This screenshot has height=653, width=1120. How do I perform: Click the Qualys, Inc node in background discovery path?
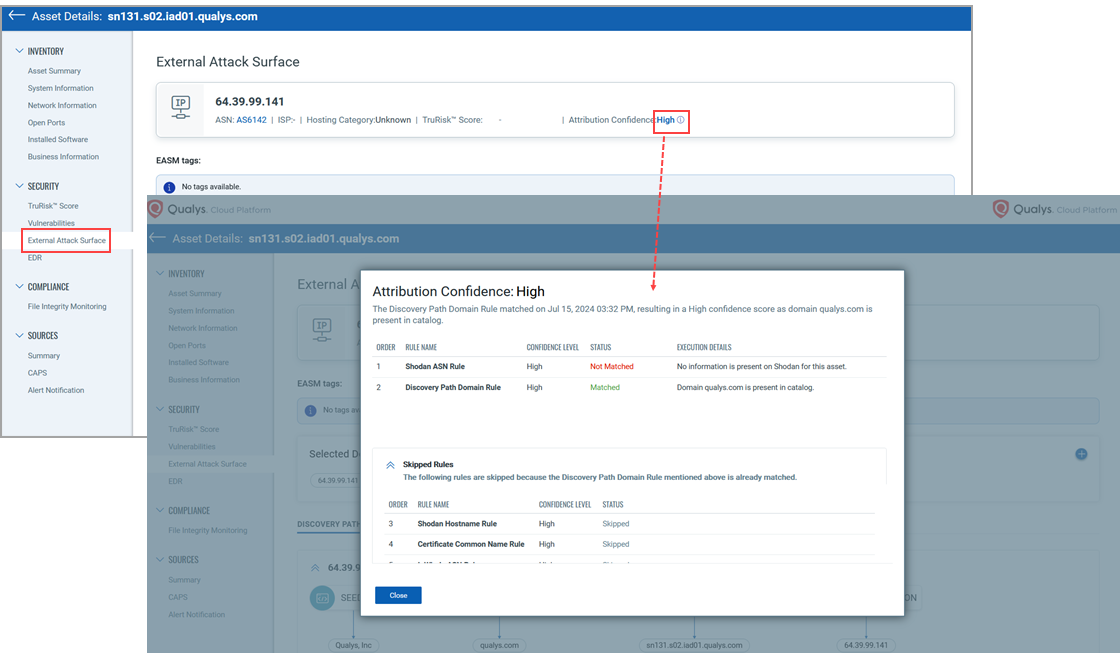(x=354, y=645)
